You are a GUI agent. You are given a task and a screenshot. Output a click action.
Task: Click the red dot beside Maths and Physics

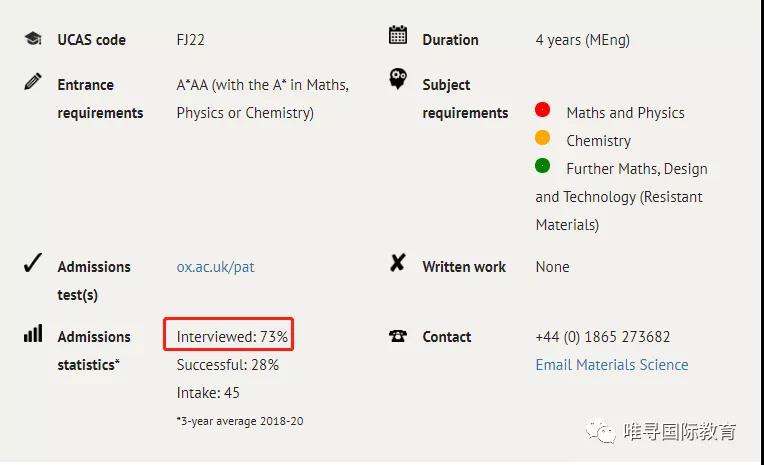point(542,110)
